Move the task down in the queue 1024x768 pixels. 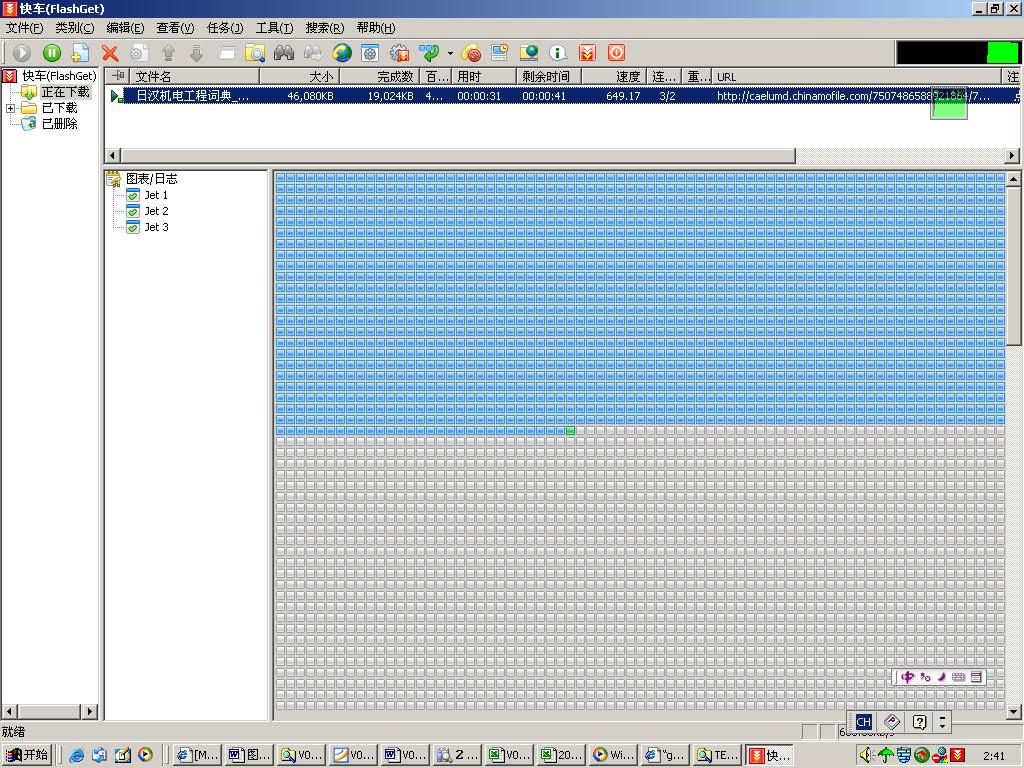[197, 53]
